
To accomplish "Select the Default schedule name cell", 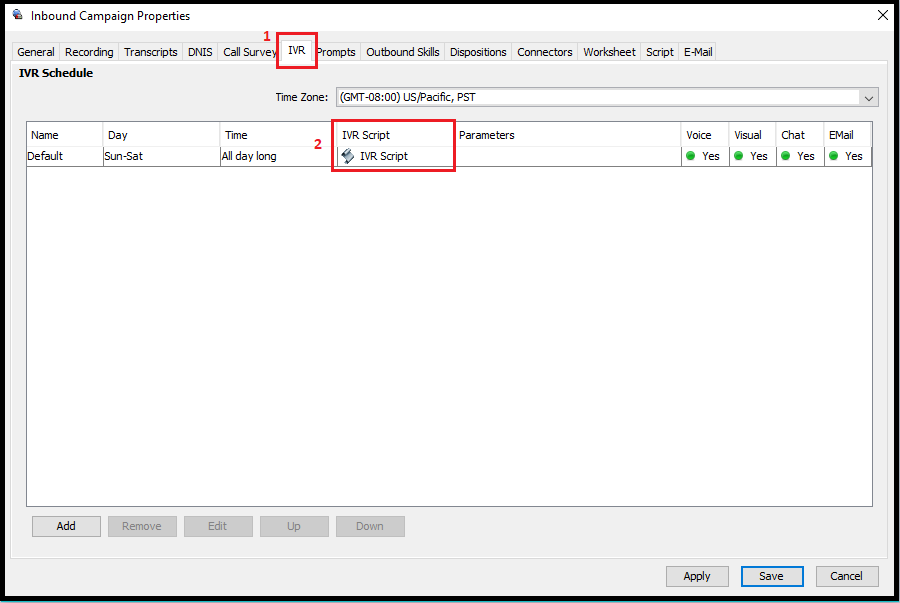I will tap(65, 156).
